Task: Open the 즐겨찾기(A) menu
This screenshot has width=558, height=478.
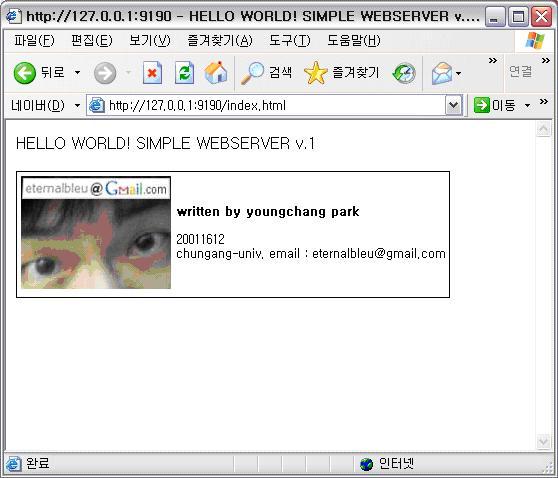Action: tap(220, 41)
